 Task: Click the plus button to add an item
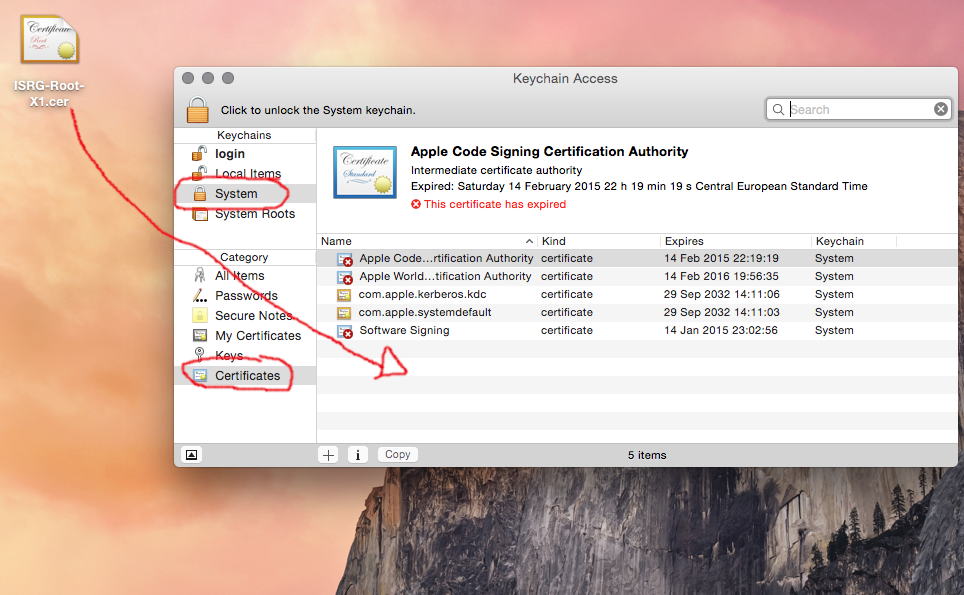pyautogui.click(x=328, y=455)
